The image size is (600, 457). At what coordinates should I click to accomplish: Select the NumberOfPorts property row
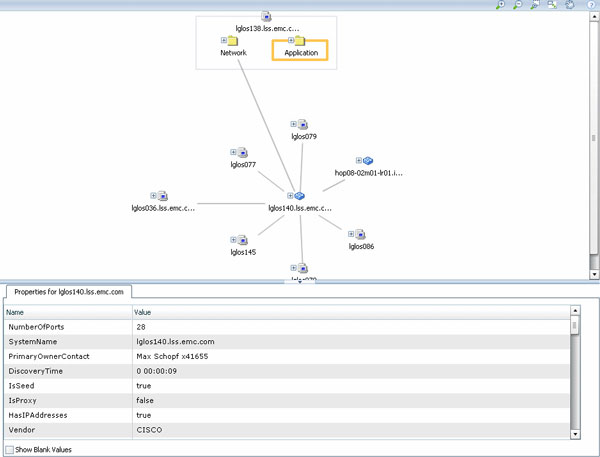(287, 327)
